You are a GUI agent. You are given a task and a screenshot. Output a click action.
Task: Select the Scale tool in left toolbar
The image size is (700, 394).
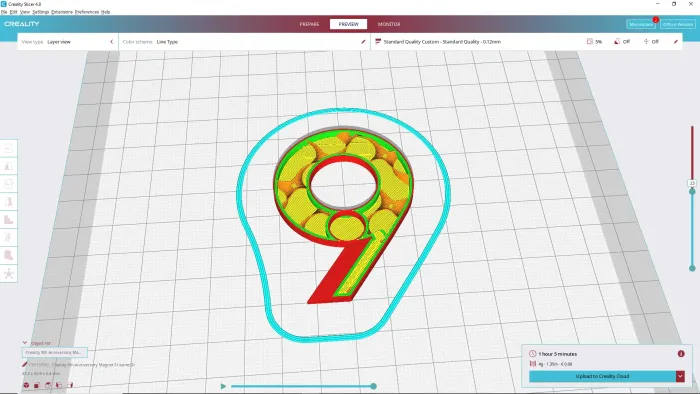point(8,166)
